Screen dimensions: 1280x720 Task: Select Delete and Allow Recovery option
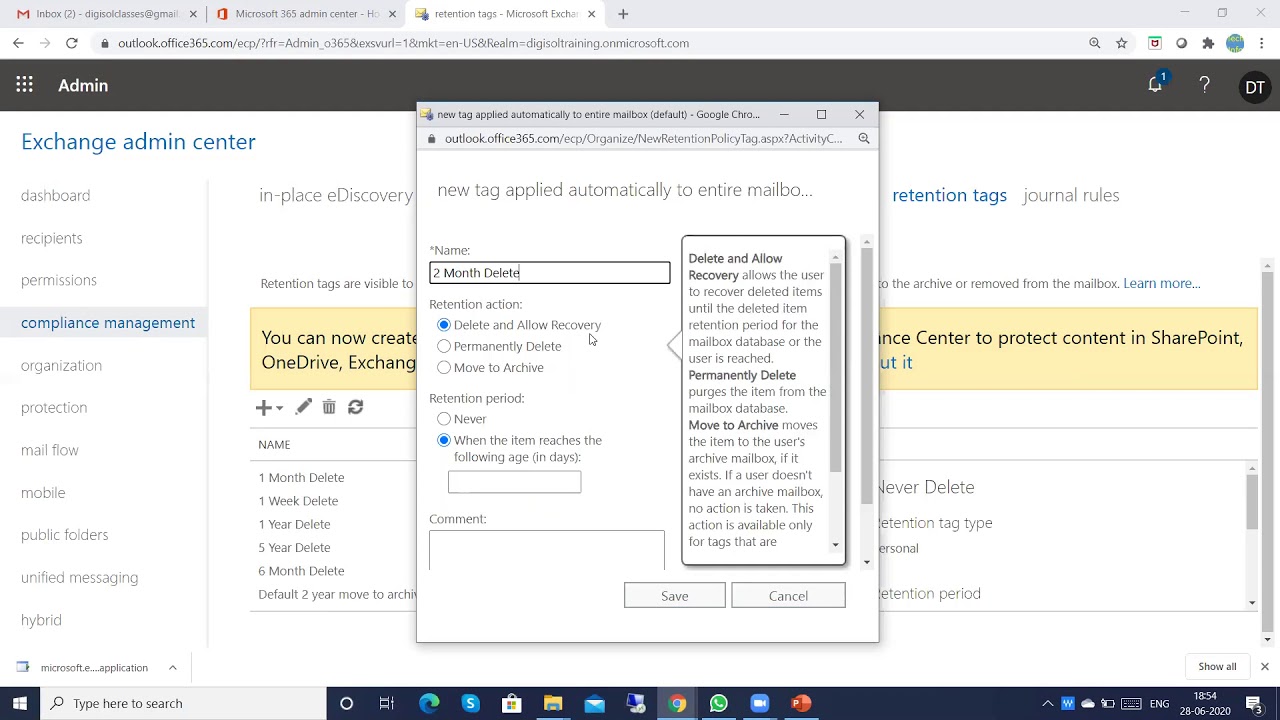click(444, 325)
